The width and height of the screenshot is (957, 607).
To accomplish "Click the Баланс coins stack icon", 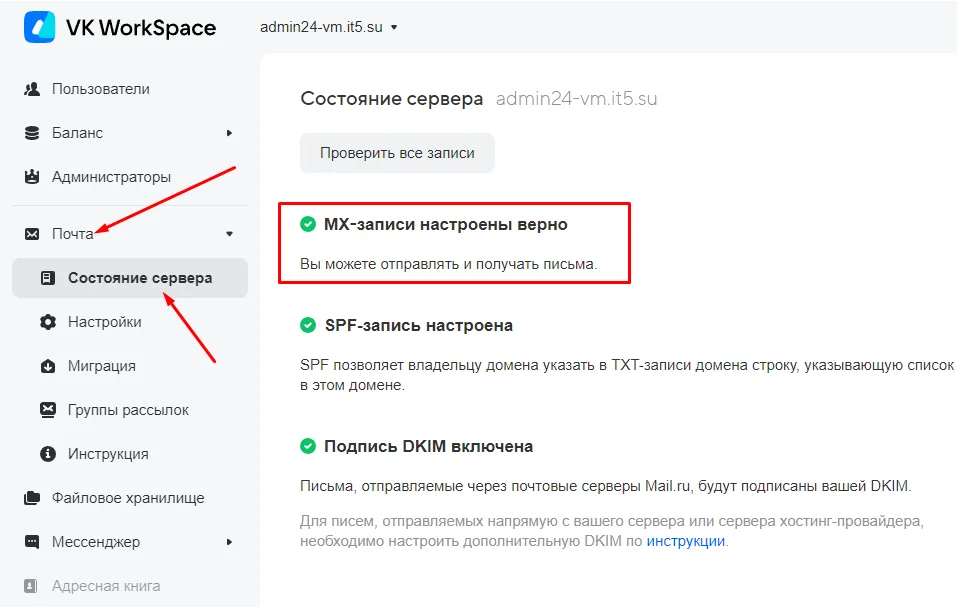I will click(x=32, y=133).
